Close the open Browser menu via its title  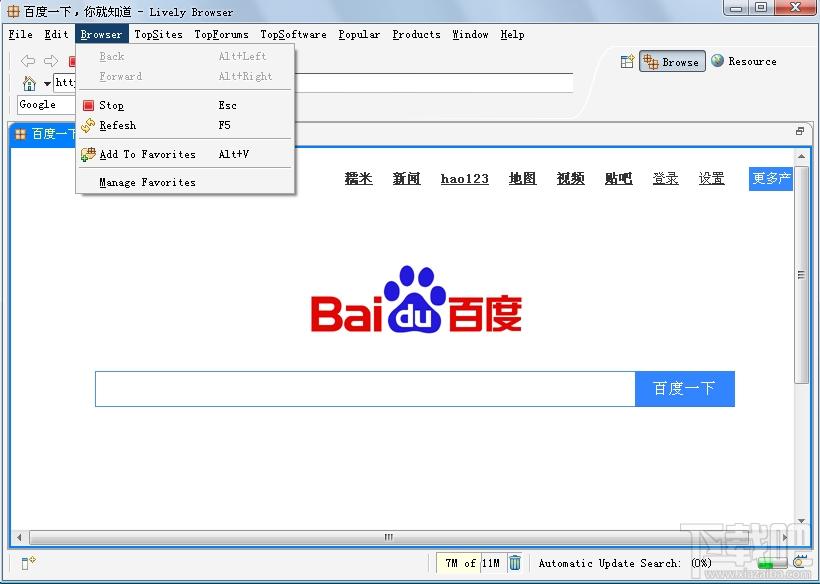coord(101,35)
